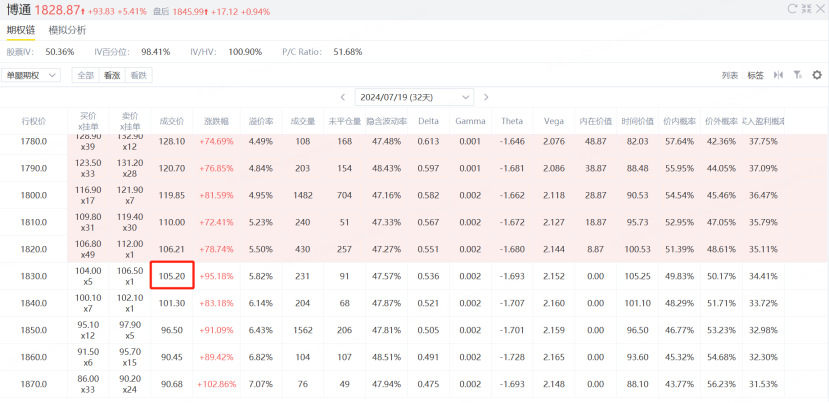Click the 时间价值 column header

coord(637,121)
